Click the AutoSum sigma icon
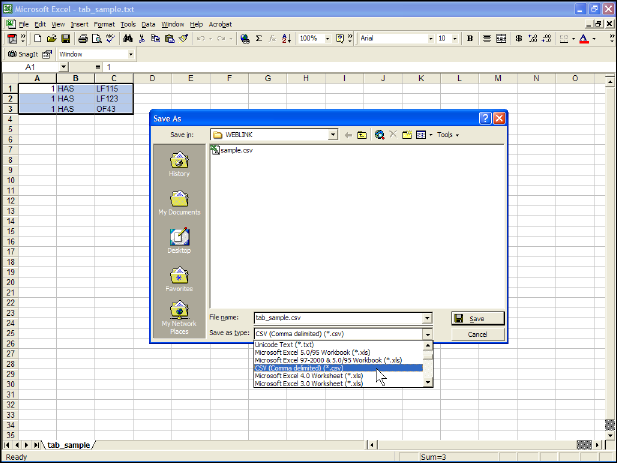This screenshot has width=617, height=463. click(259, 39)
